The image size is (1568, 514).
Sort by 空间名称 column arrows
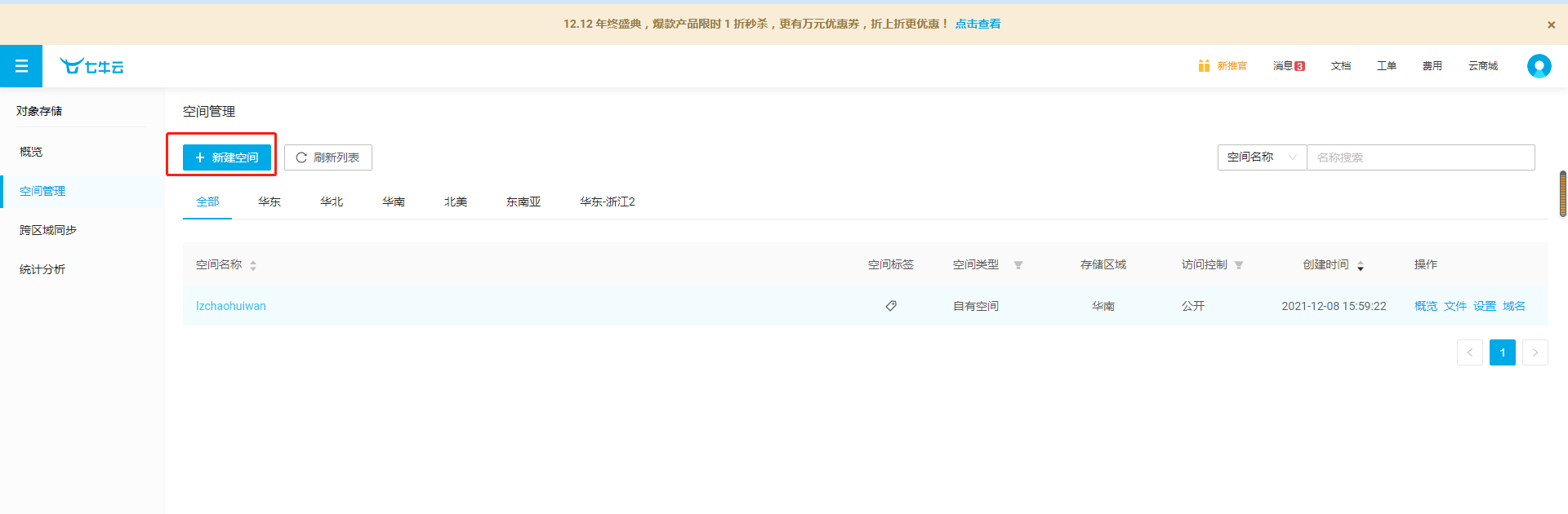pyautogui.click(x=253, y=265)
